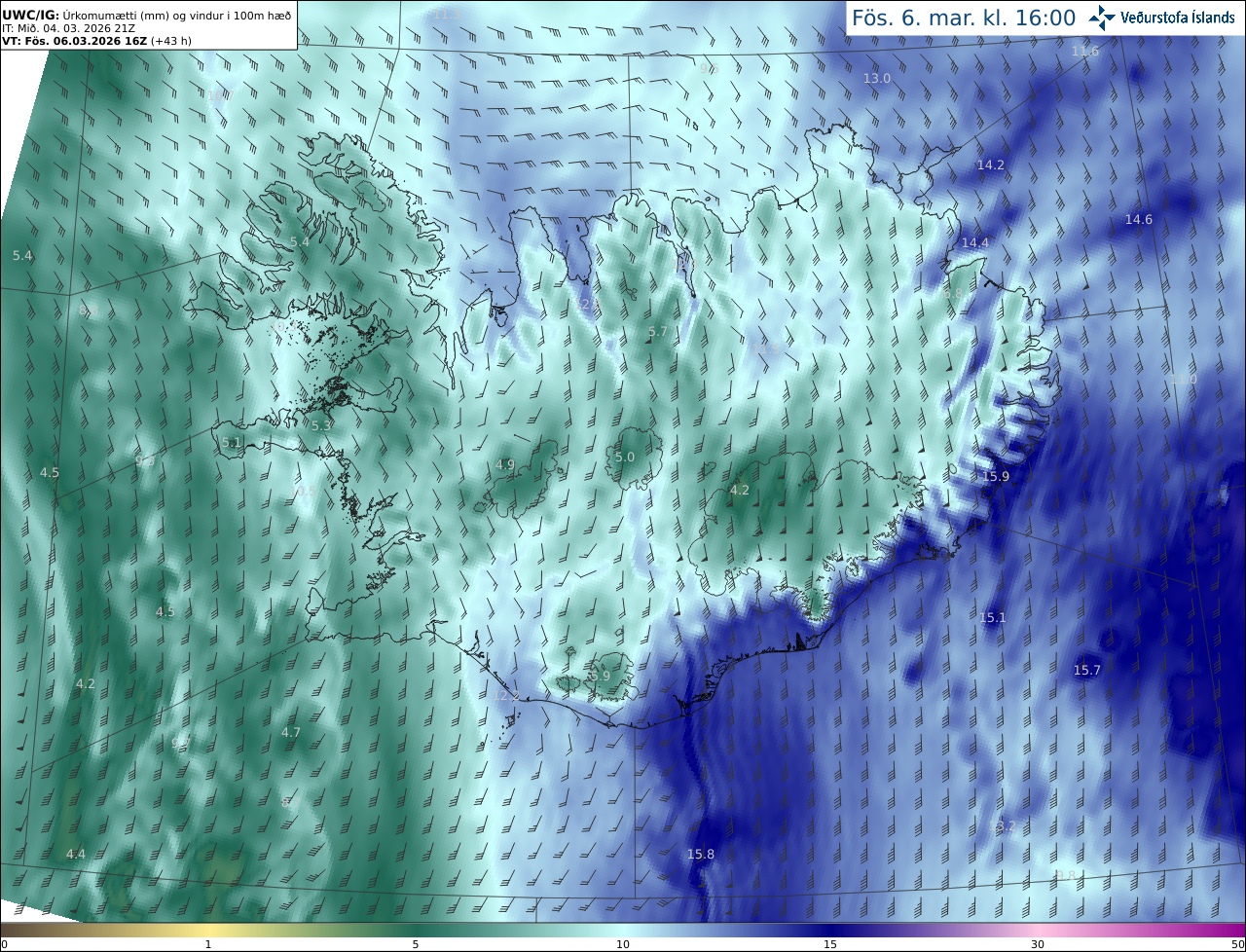
Task: Click the 13.0 value label
Action: pos(877,78)
